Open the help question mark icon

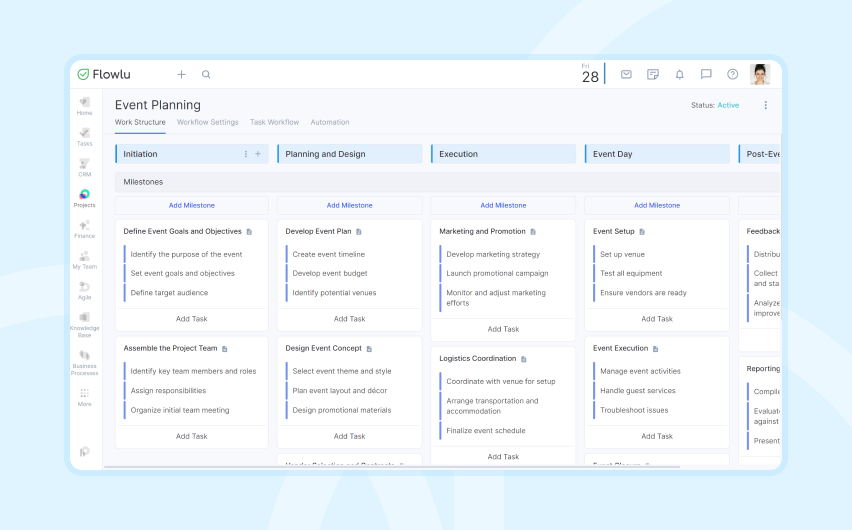(732, 74)
